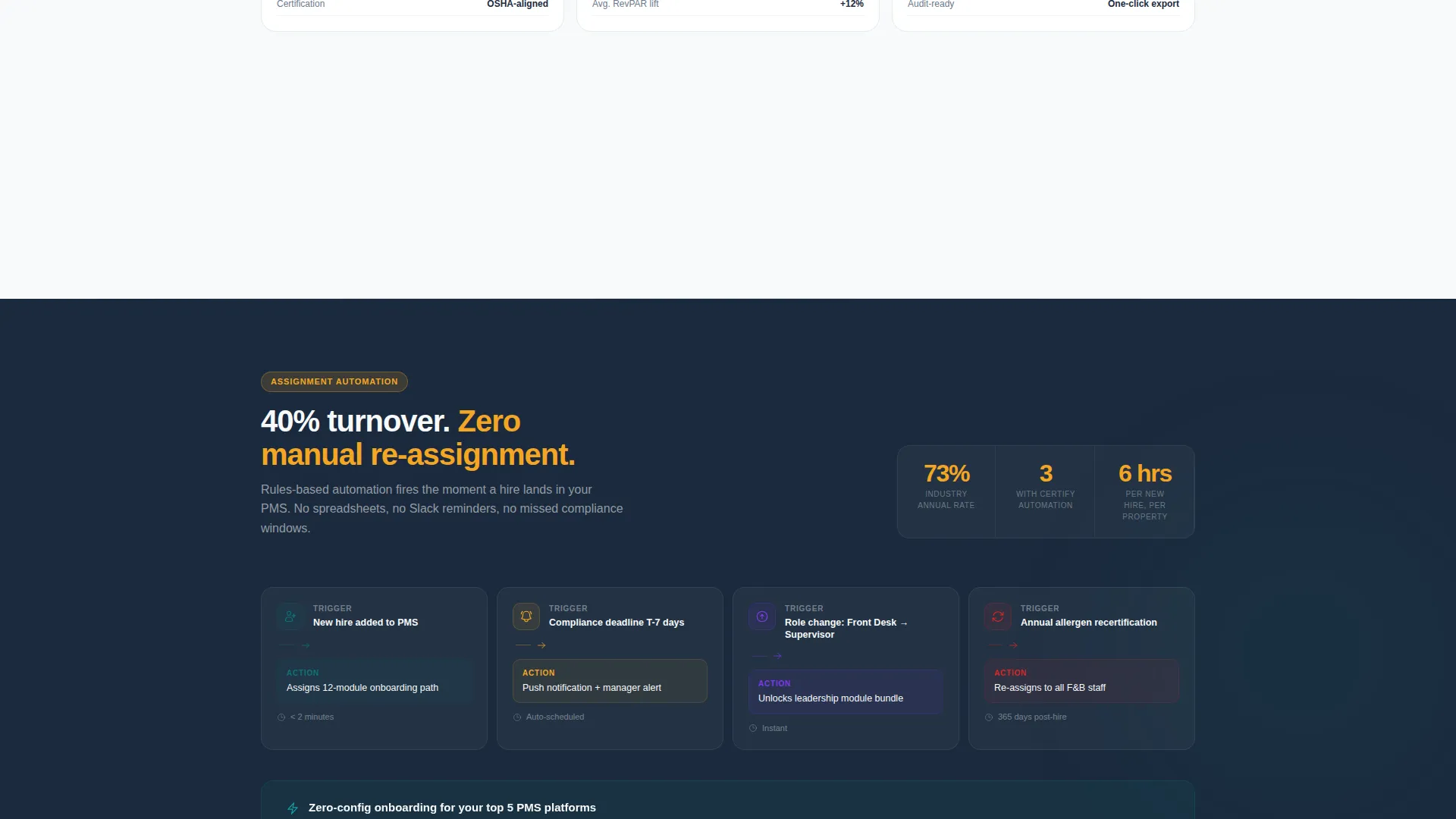Click the green arrow under New hire trigger
Screen dimensions: 1456x819
(306, 645)
